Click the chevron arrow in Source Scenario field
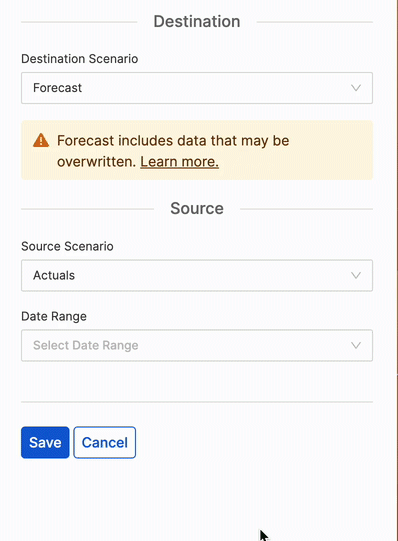The height and width of the screenshot is (541, 398). 356,275
